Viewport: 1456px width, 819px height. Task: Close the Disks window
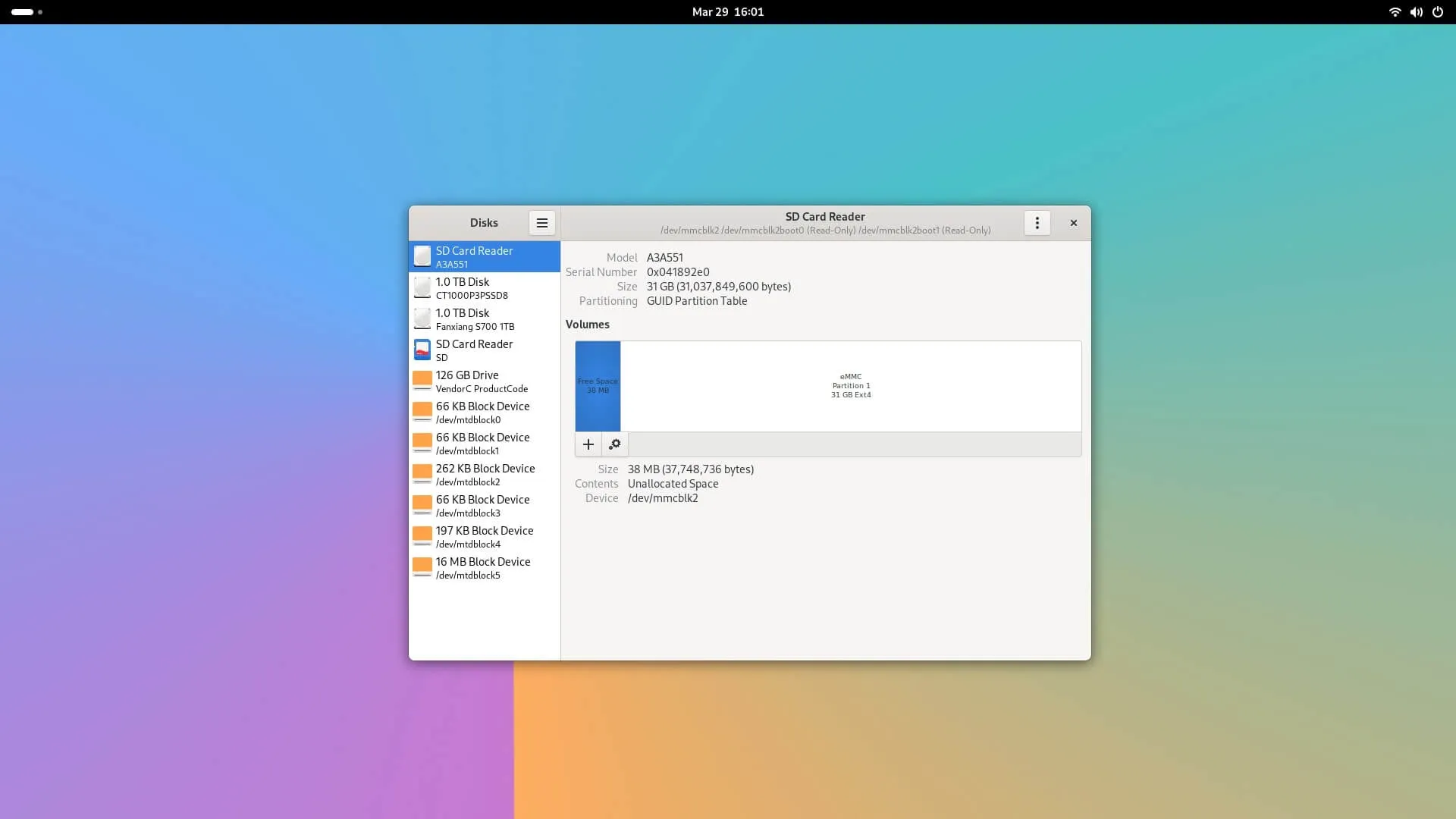click(1073, 223)
